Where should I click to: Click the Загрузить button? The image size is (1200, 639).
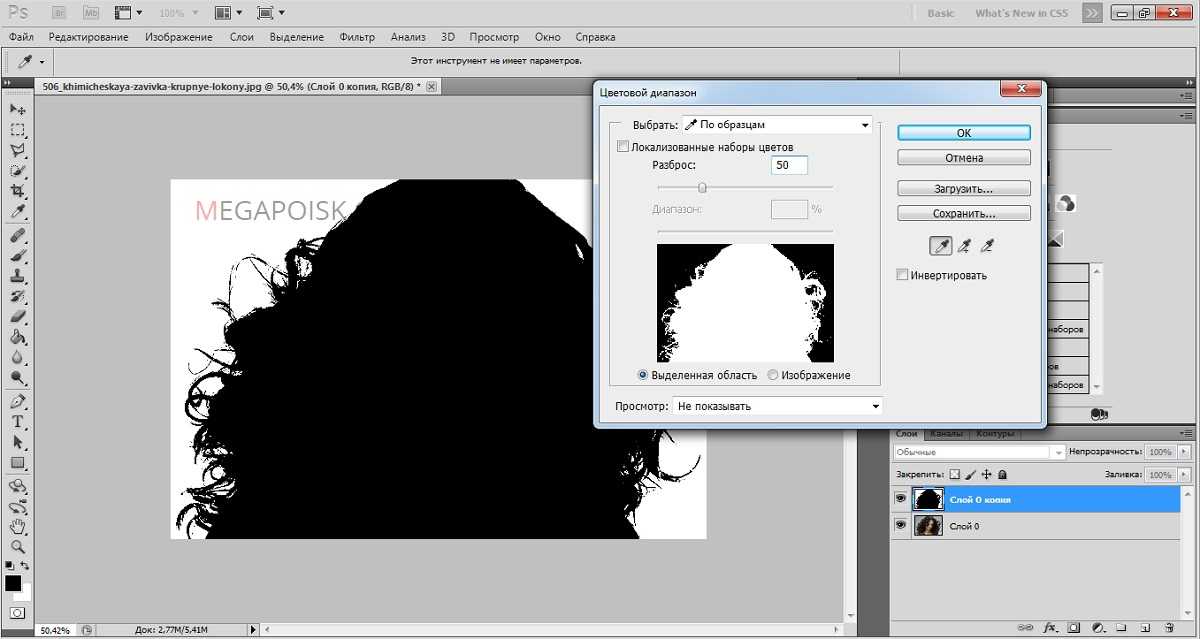[x=963, y=188]
